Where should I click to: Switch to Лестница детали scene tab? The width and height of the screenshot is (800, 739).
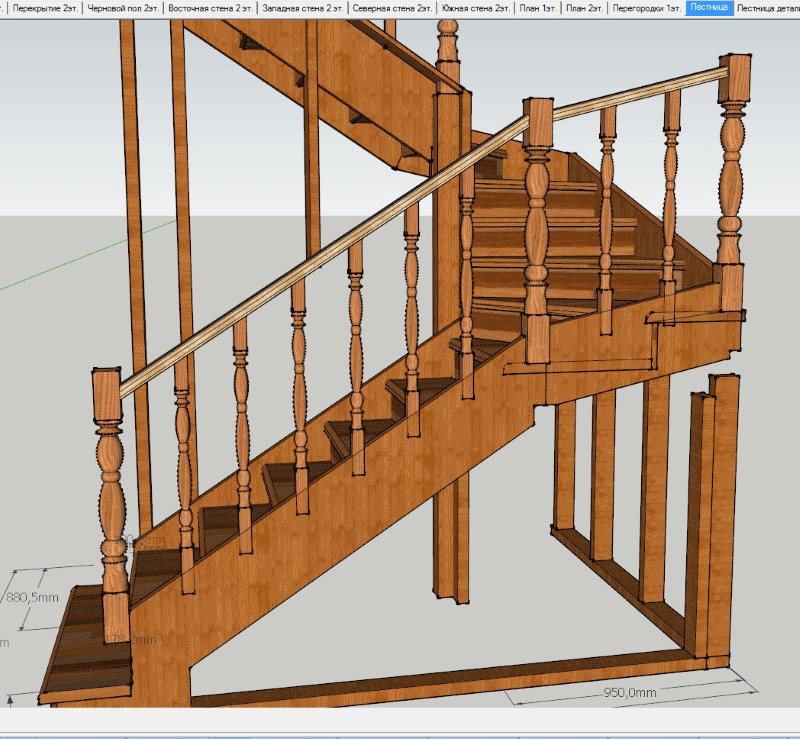[x=768, y=8]
